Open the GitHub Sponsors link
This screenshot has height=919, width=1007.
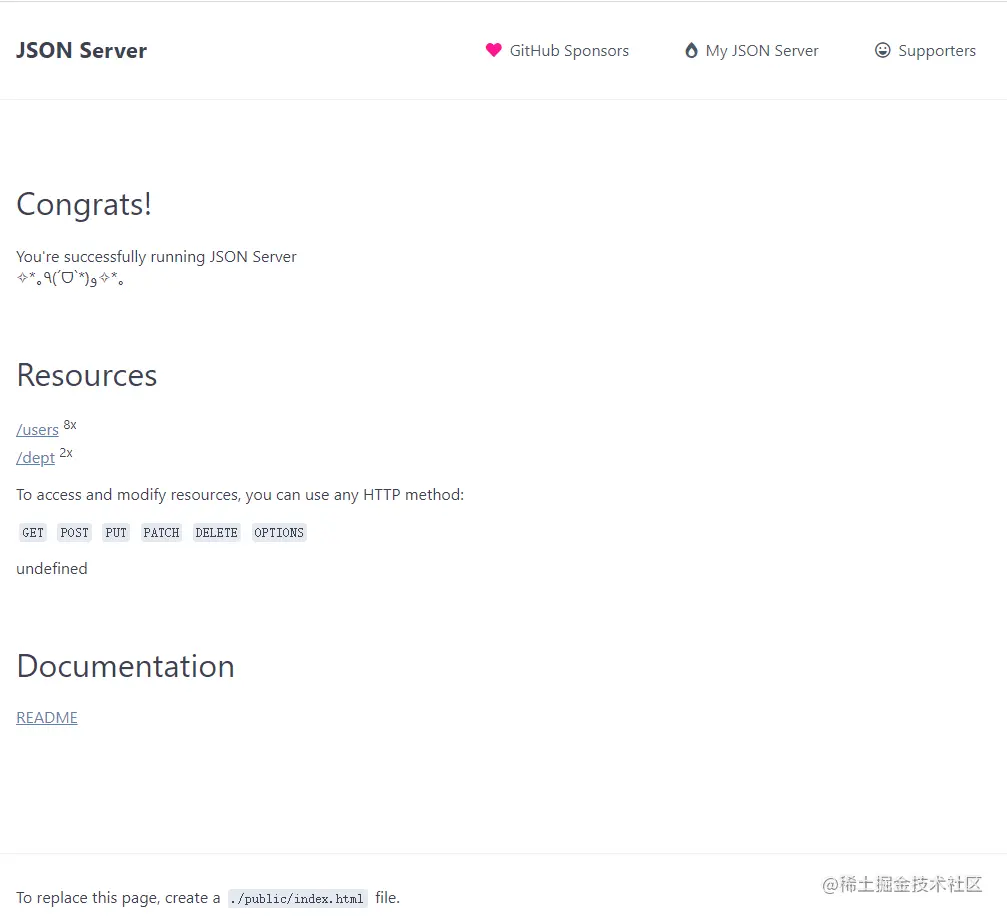(x=569, y=51)
